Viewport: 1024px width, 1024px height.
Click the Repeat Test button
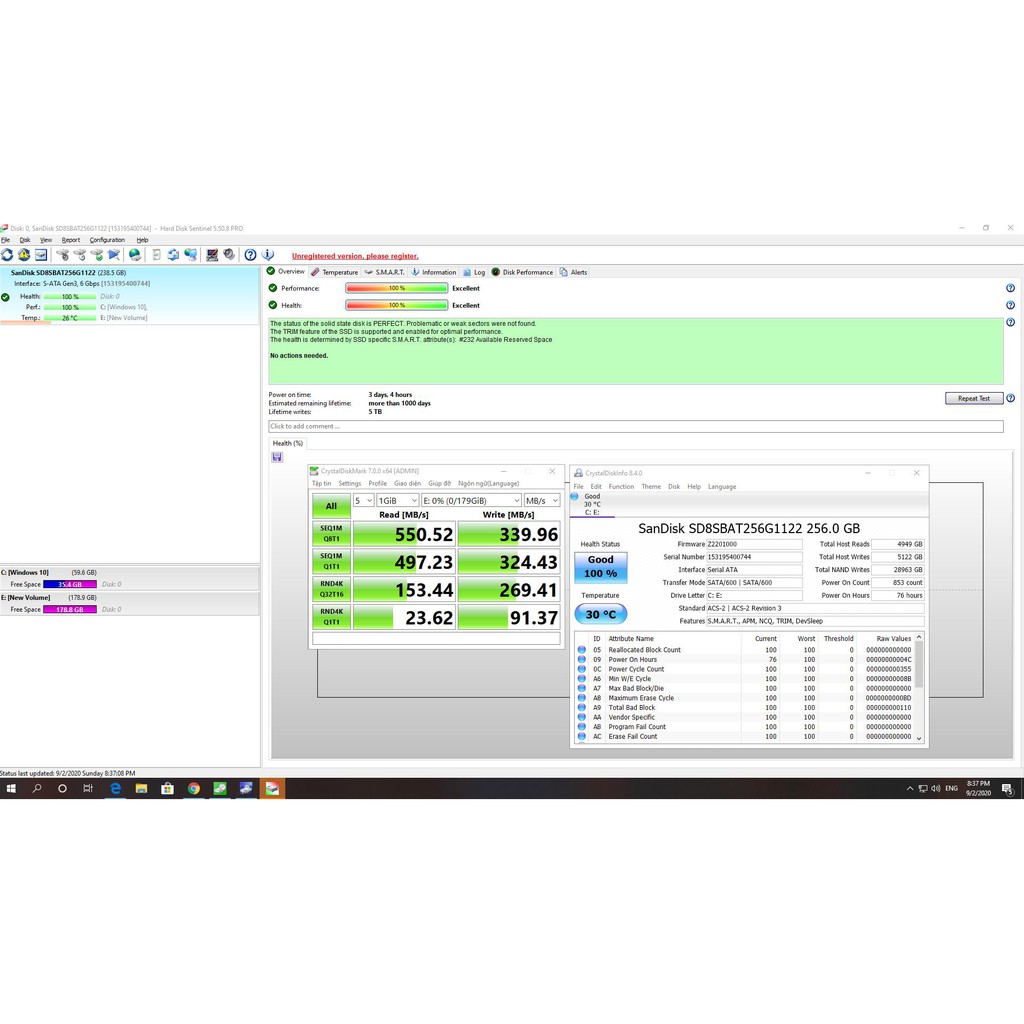coord(973,398)
